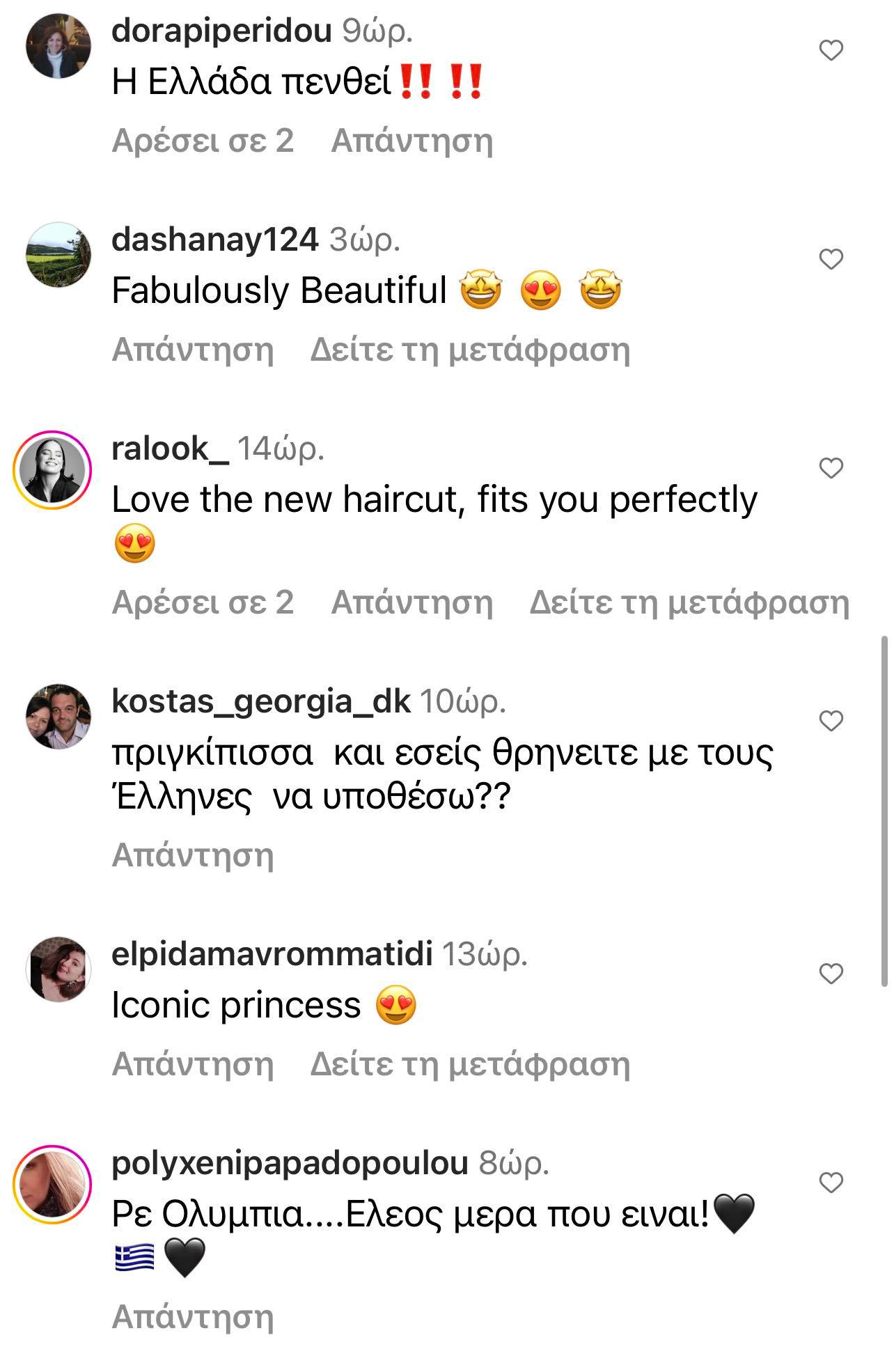Click the comments scrollbar
Image resolution: width=894 pixels, height=1372 pixels.
point(884,811)
